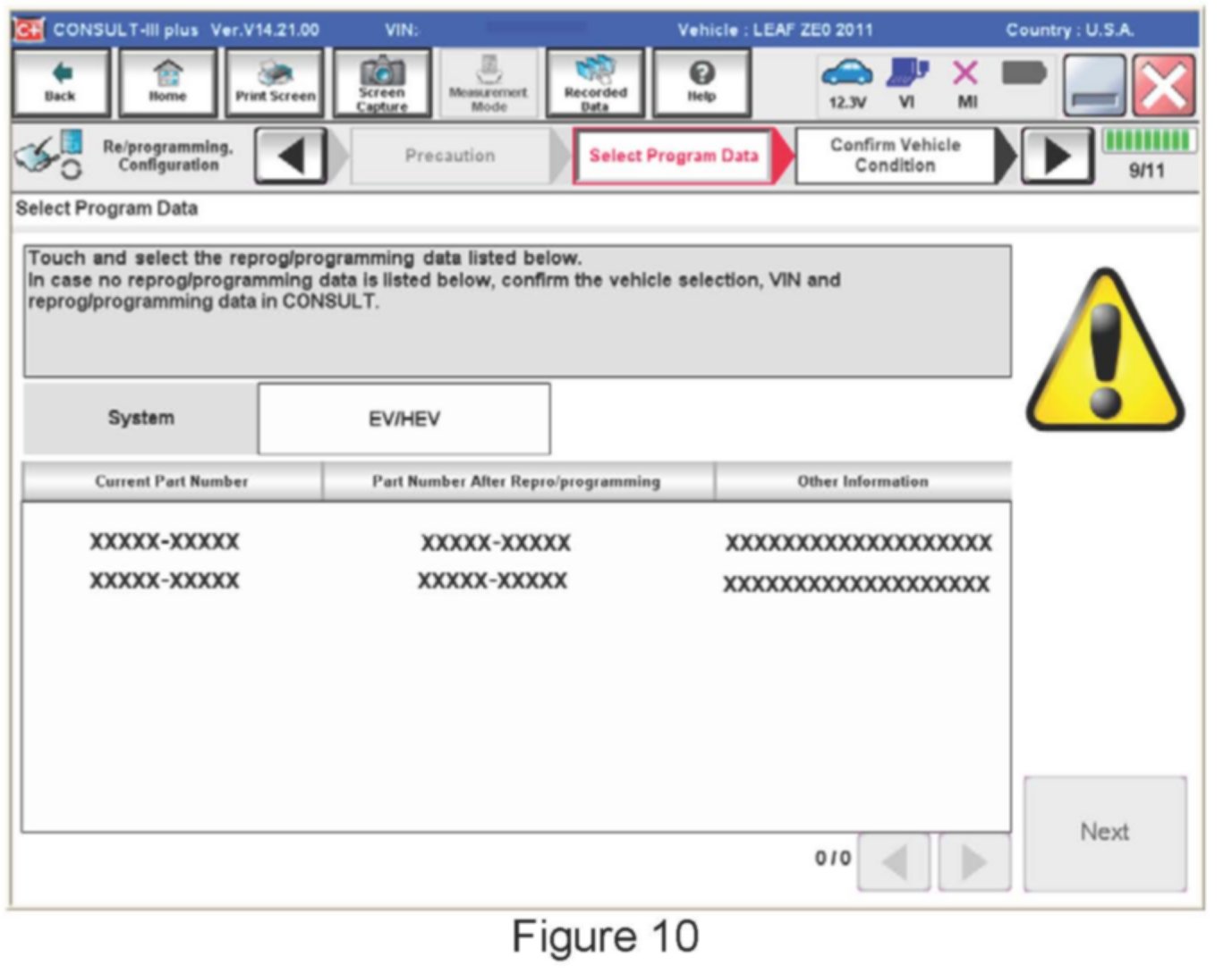
Task: Open Recorded Data
Action: tap(595, 83)
